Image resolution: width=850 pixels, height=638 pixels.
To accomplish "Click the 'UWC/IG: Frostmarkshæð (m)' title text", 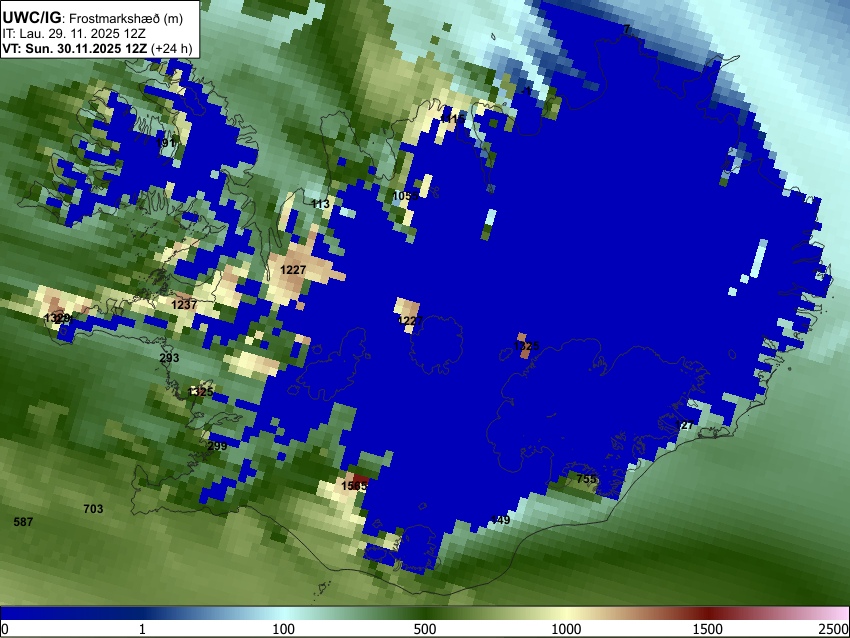I will click(x=93, y=18).
